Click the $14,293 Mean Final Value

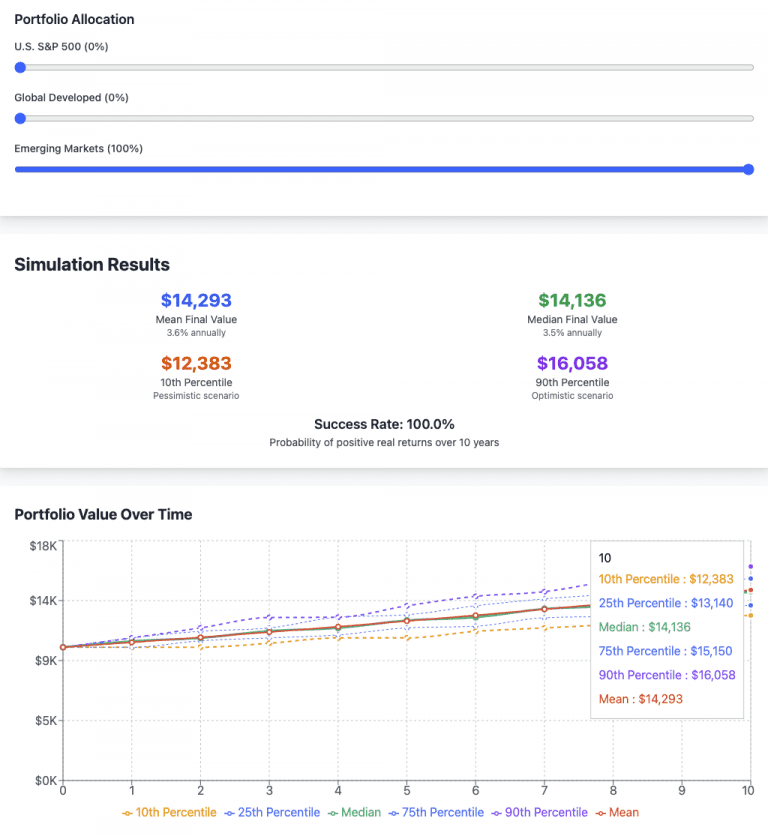[x=196, y=300]
